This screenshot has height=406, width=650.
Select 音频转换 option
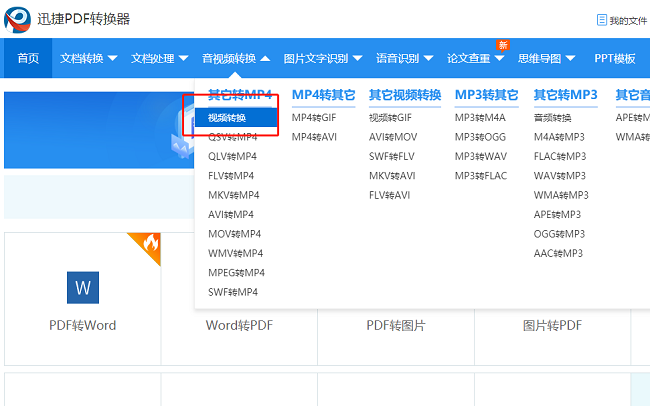553,118
